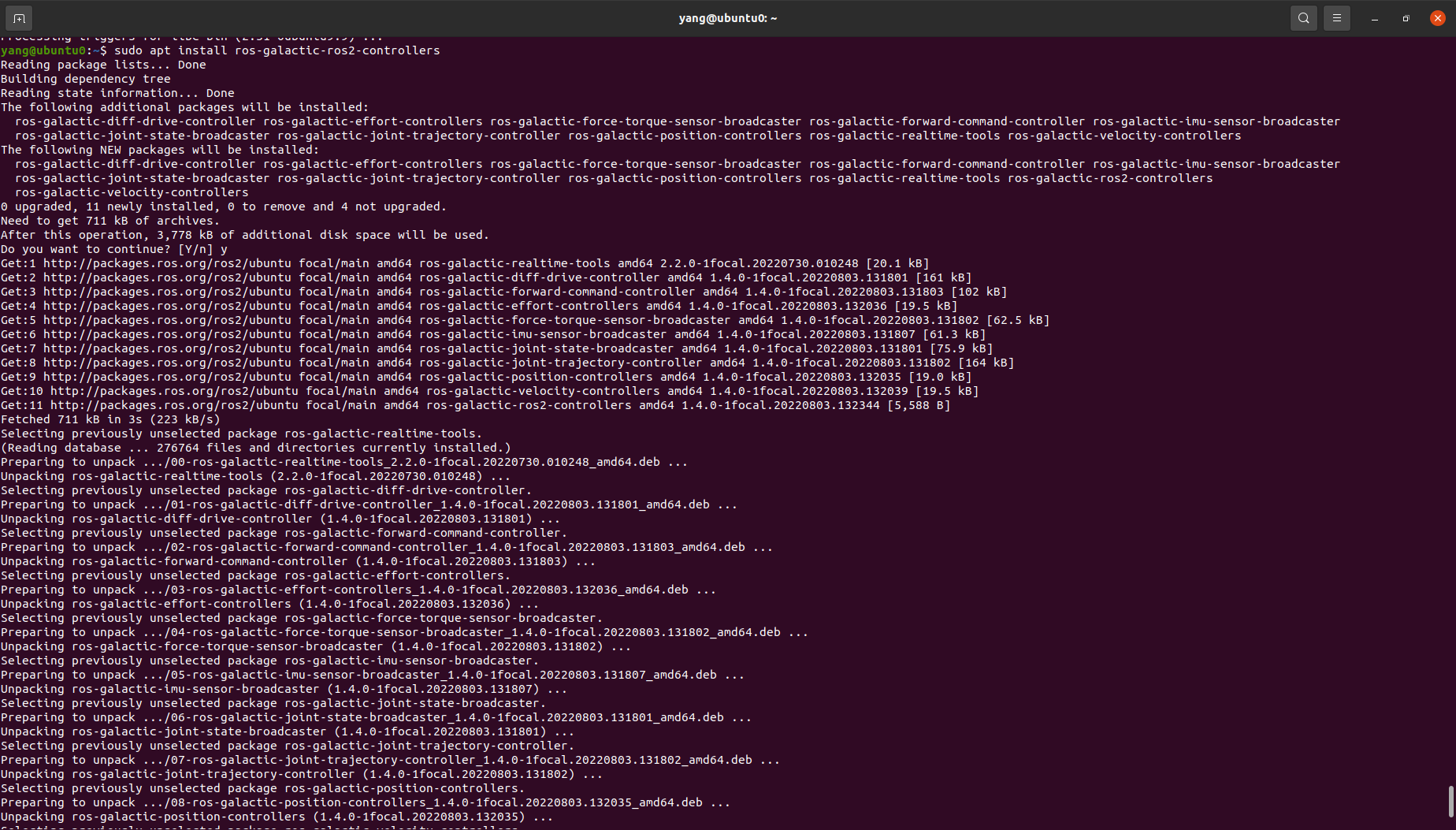Click 'Unpacking ros-galactic-force-torque-sensor-broadcaster' line
Viewport: 1456px width, 830px height.
[x=316, y=646]
